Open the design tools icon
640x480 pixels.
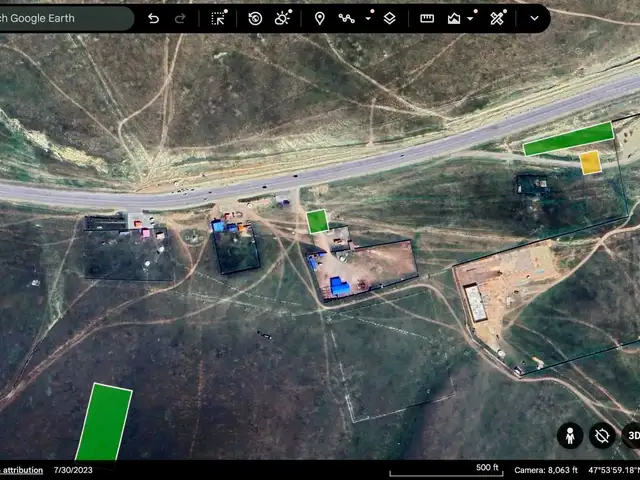(498, 18)
